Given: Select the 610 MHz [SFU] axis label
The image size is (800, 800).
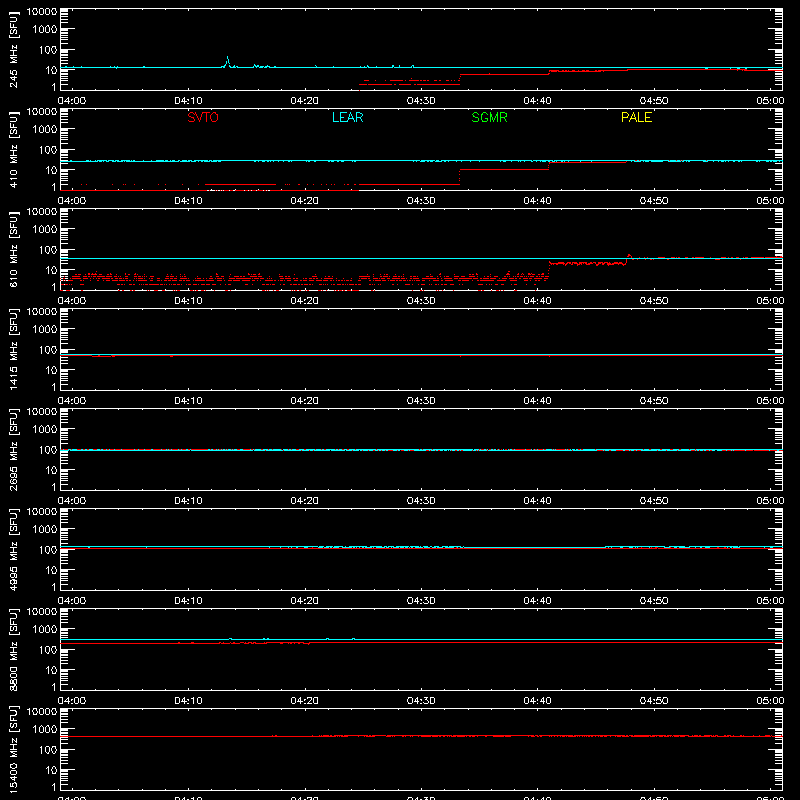Looking at the screenshot, I should click(13, 249).
